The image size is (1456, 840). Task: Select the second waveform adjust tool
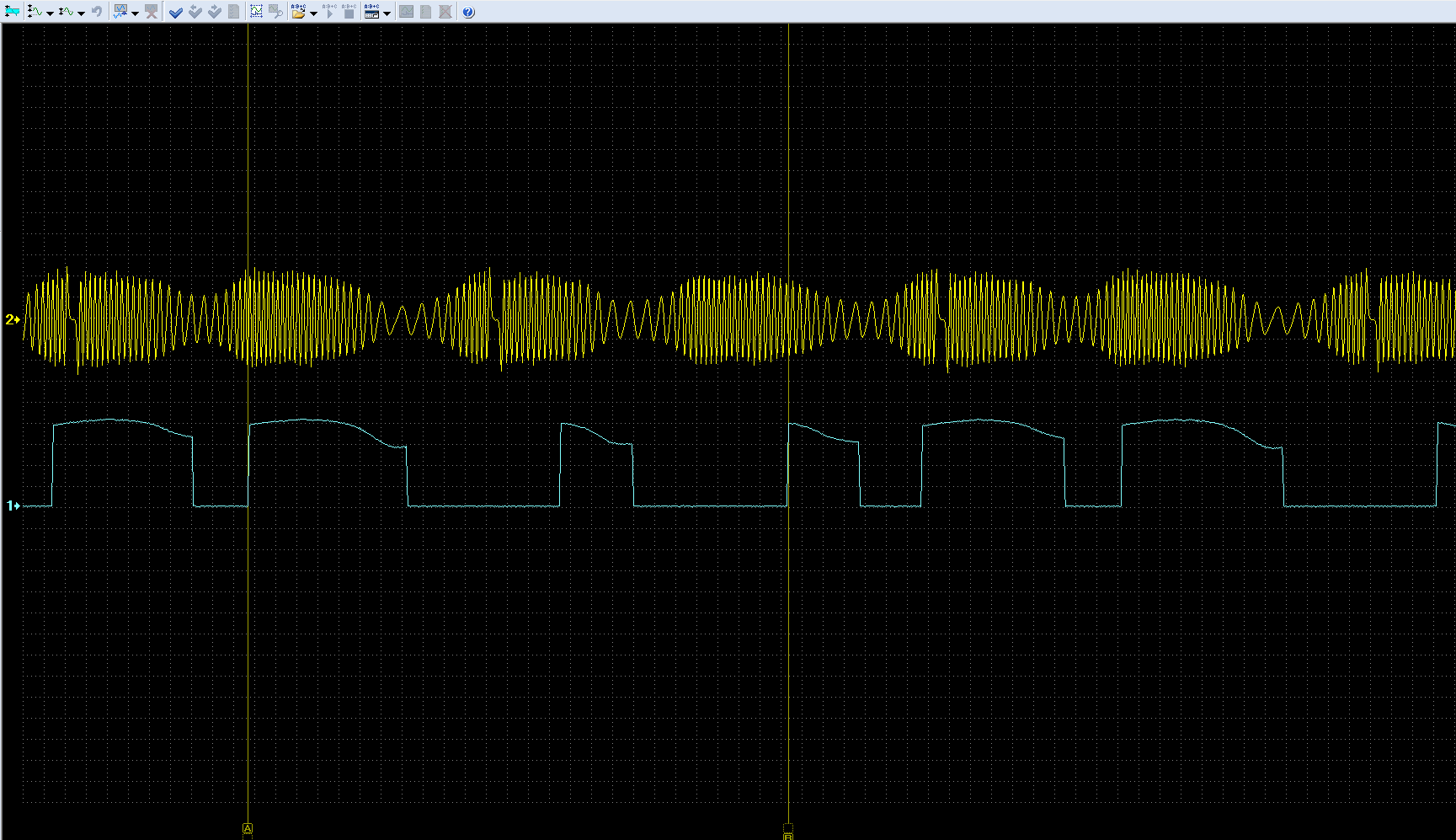tap(67, 12)
